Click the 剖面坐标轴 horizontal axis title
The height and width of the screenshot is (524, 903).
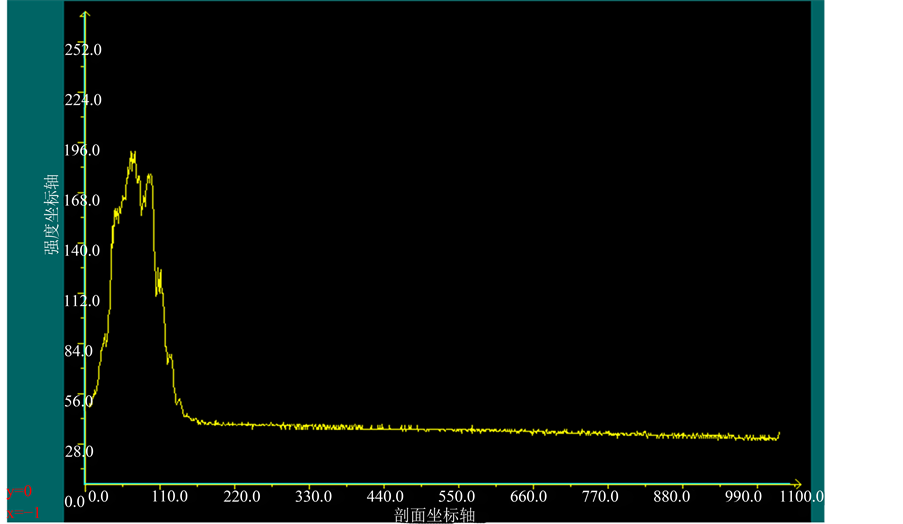(x=439, y=515)
